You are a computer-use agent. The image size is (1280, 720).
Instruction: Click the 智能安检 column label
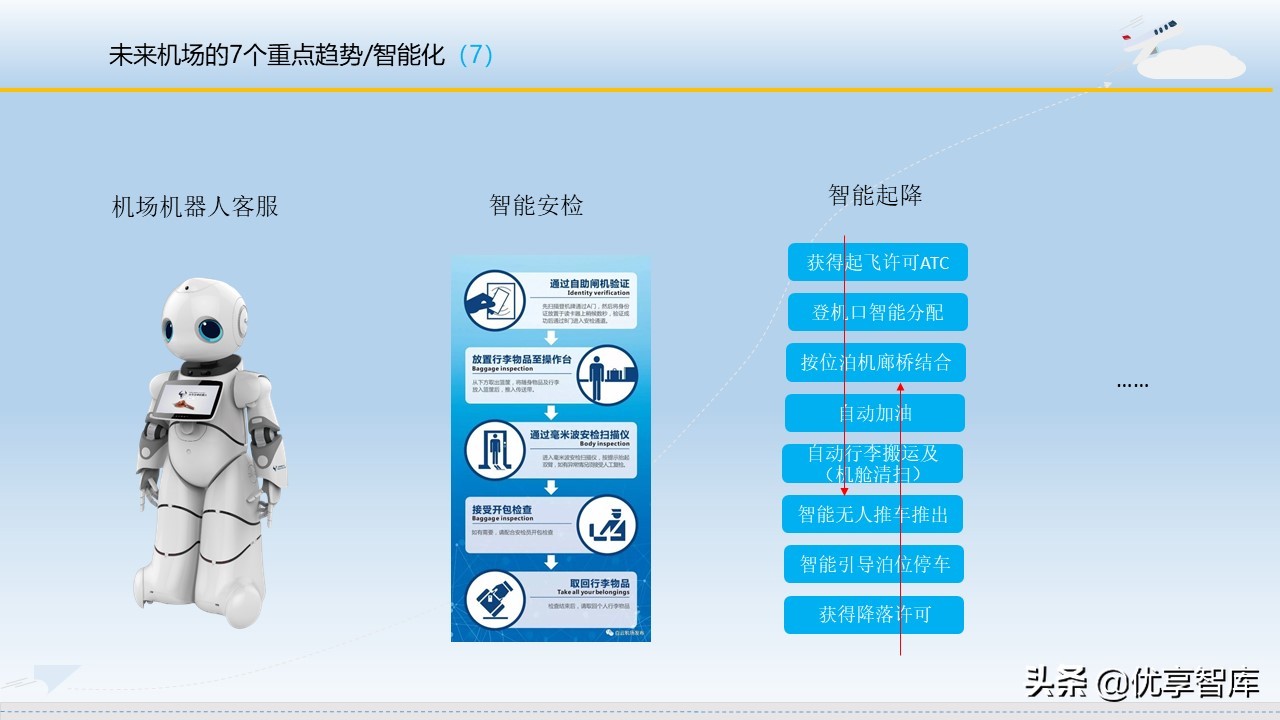tap(536, 207)
